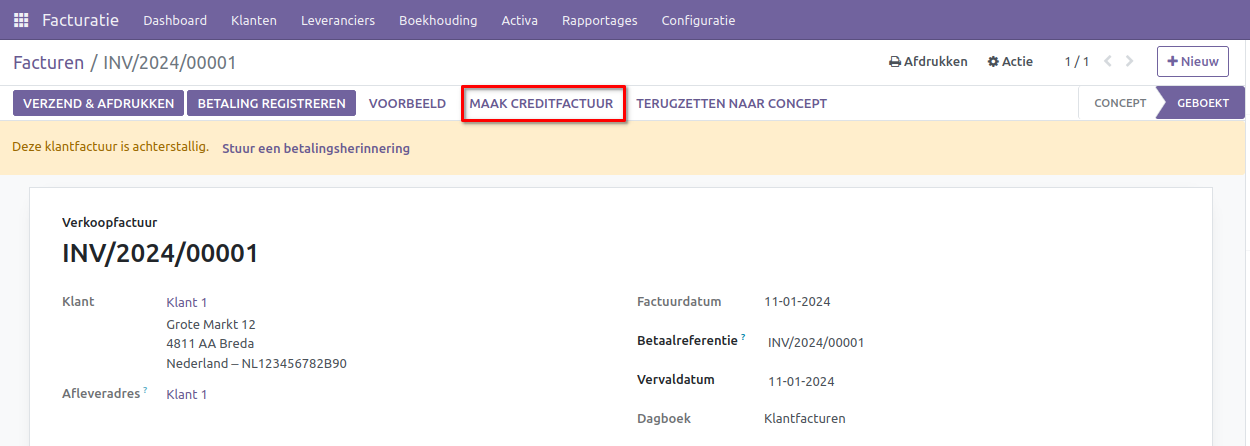Click Betaling registreren button
This screenshot has height=446, width=1250.
click(x=272, y=103)
